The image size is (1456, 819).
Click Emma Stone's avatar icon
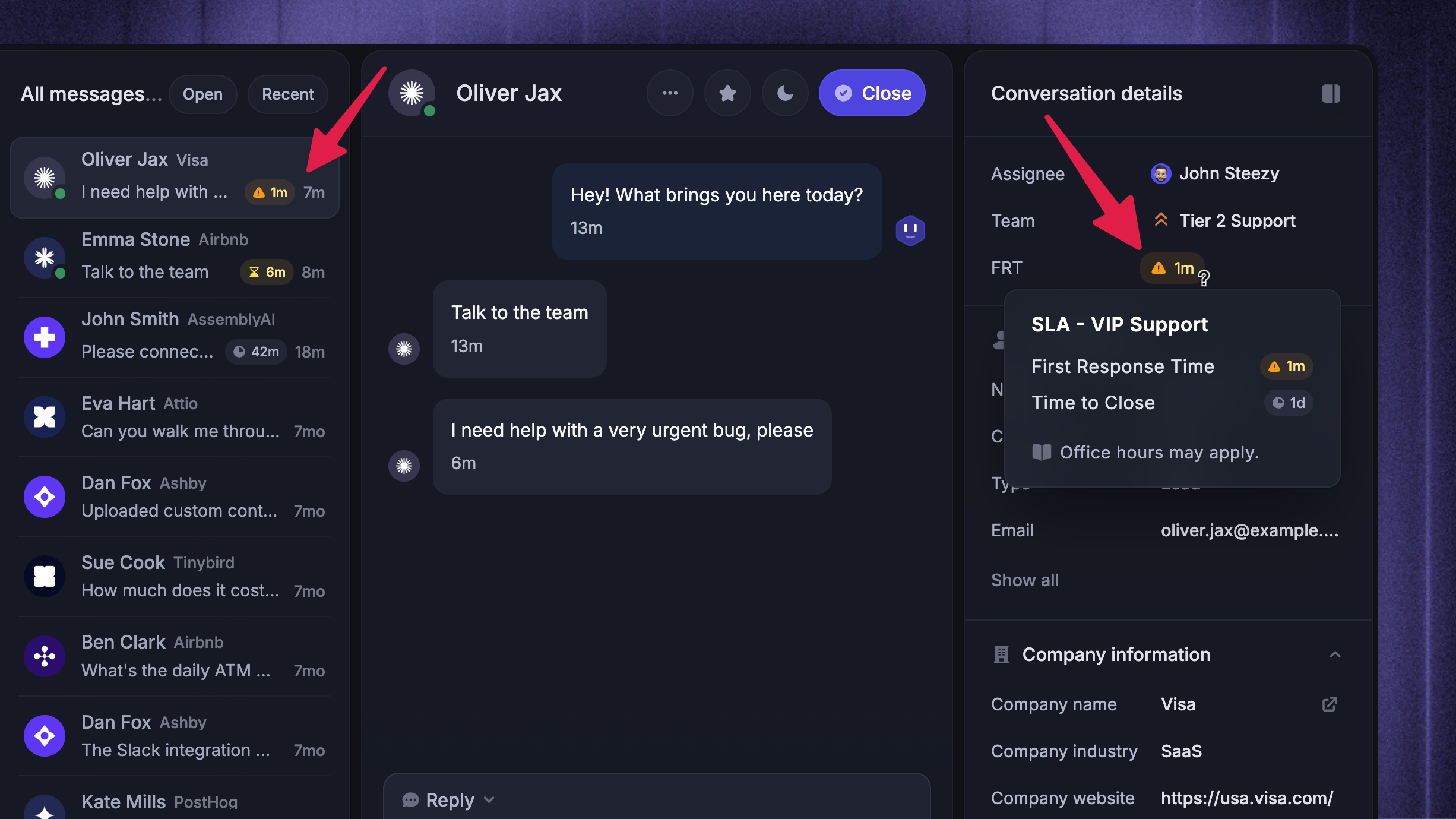(x=45, y=258)
